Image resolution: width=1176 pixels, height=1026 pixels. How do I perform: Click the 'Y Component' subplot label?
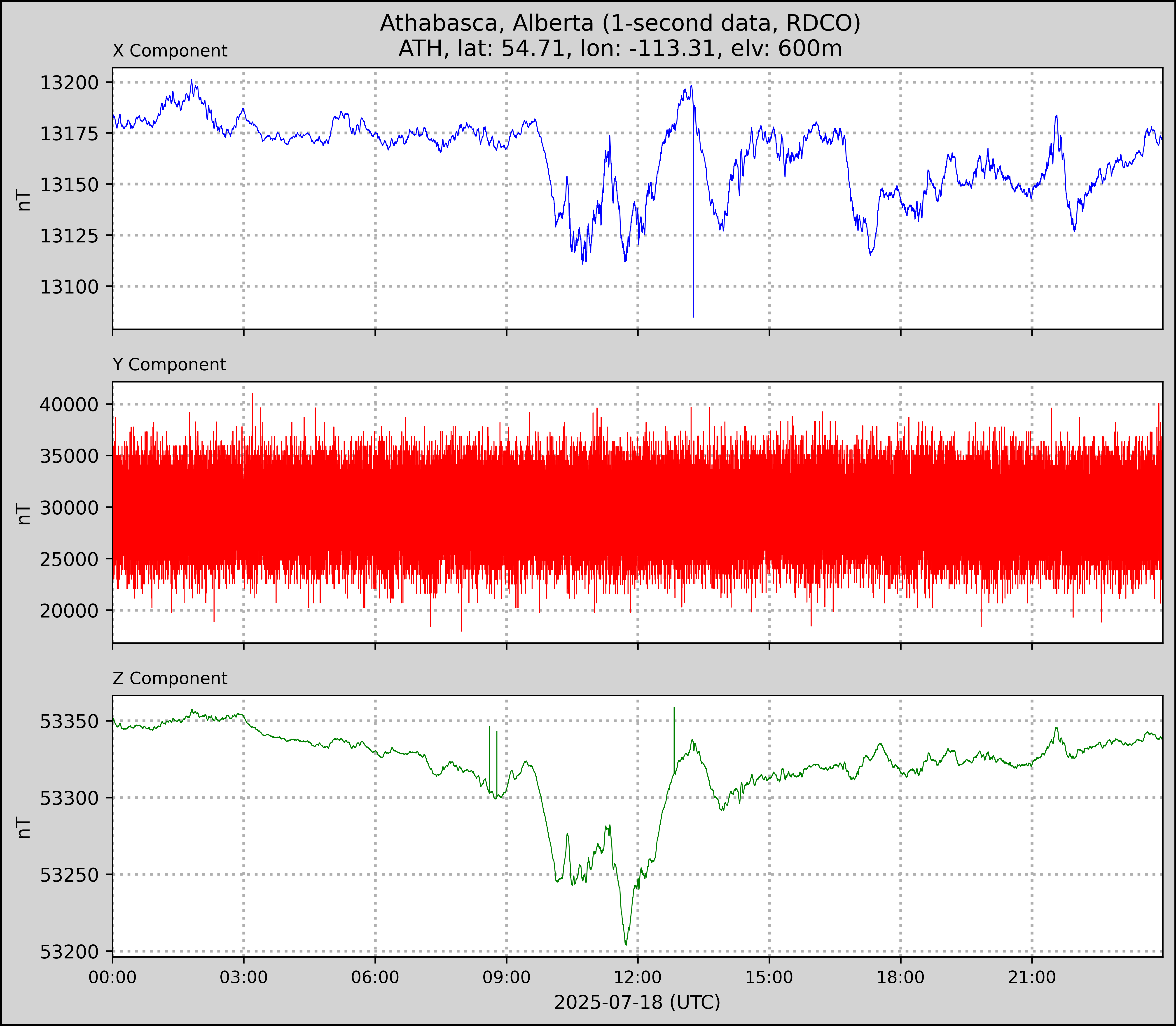click(x=169, y=365)
